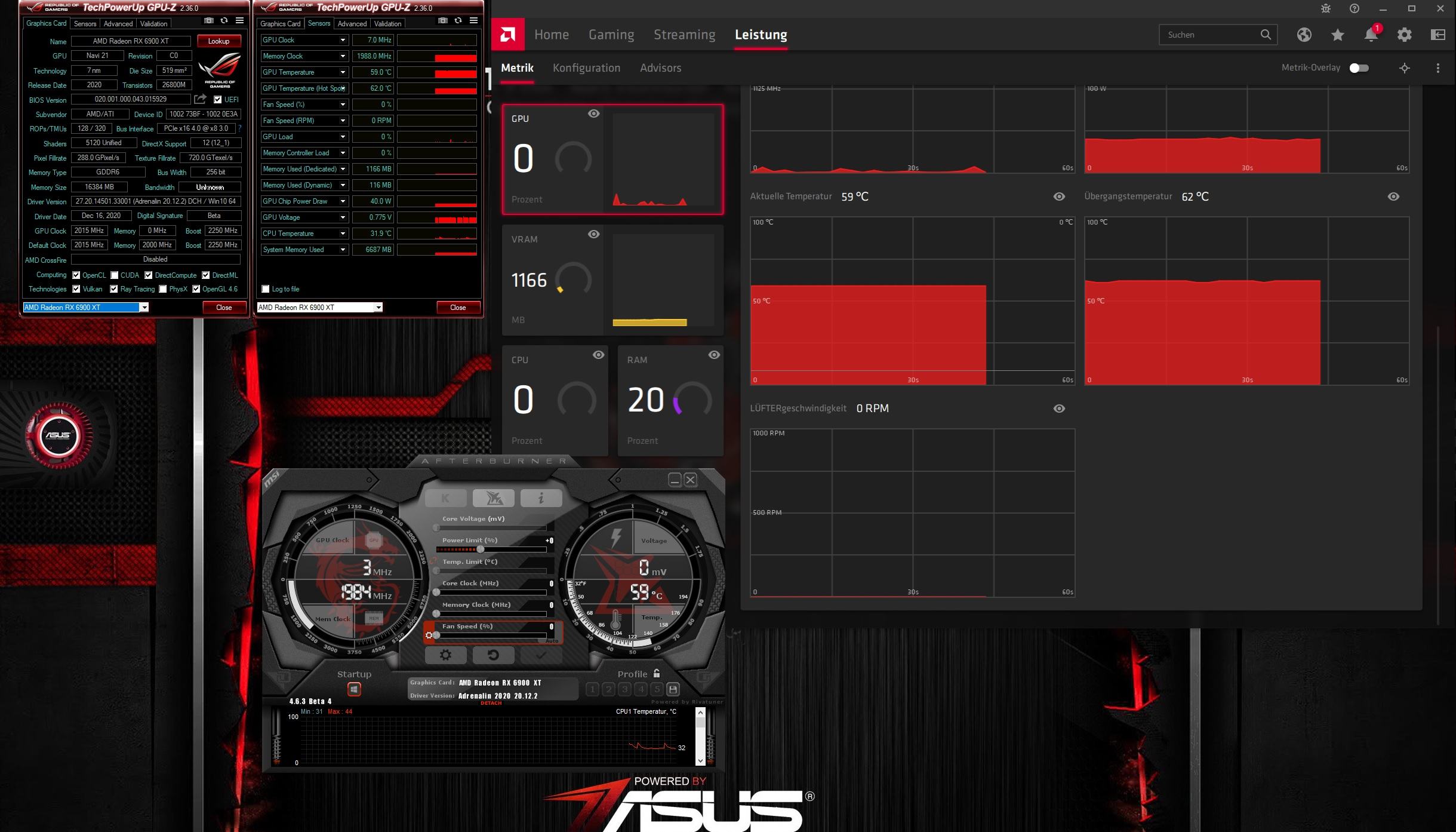Open Validation tab in GPU-Z Sensors window
1456x832 pixels.
point(387,24)
